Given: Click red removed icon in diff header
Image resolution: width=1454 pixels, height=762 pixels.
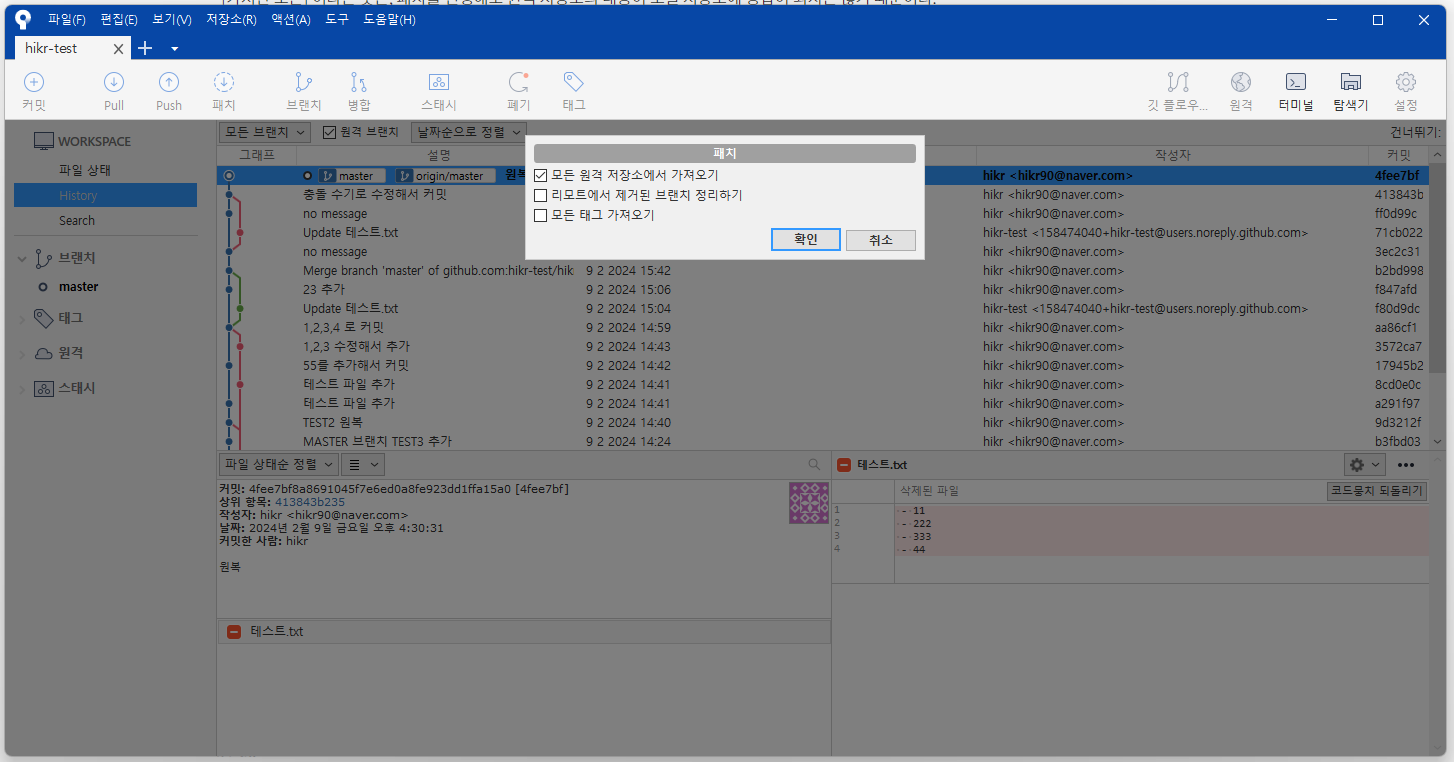Looking at the screenshot, I should click(x=844, y=465).
